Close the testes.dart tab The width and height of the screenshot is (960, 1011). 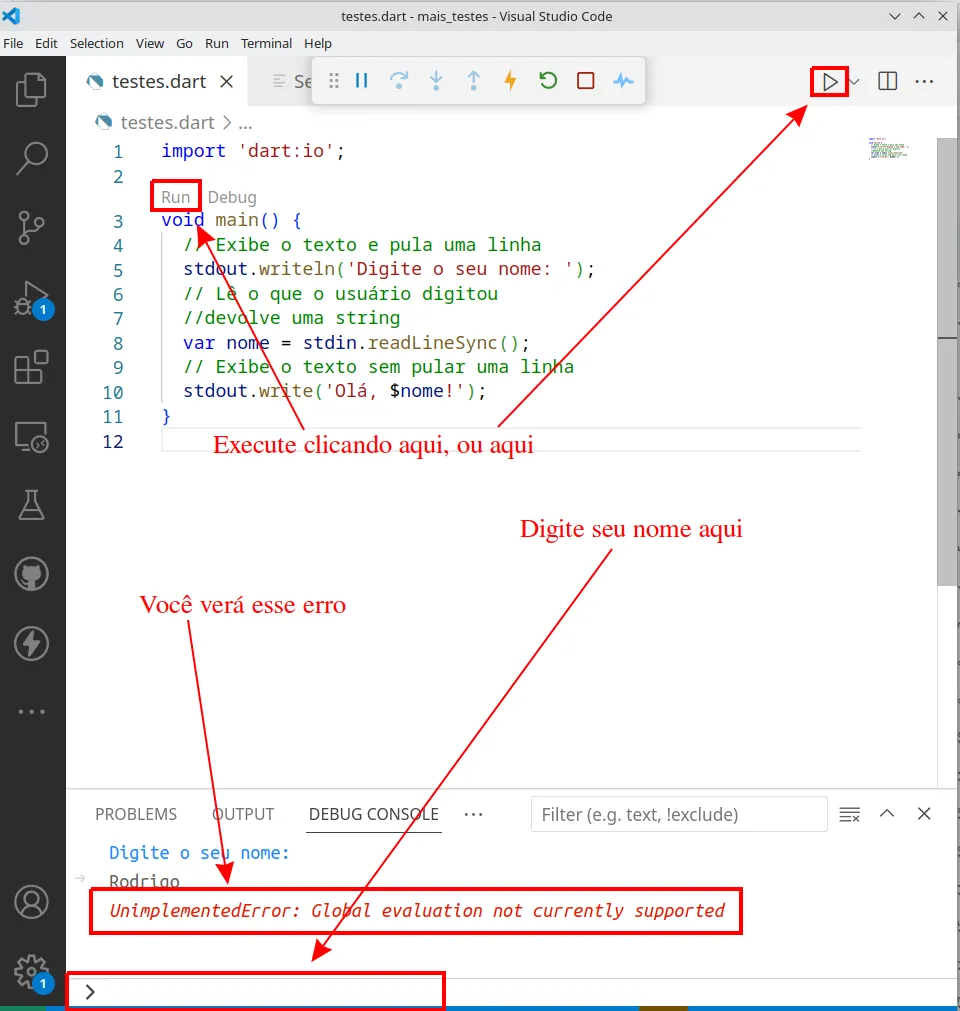pos(226,82)
